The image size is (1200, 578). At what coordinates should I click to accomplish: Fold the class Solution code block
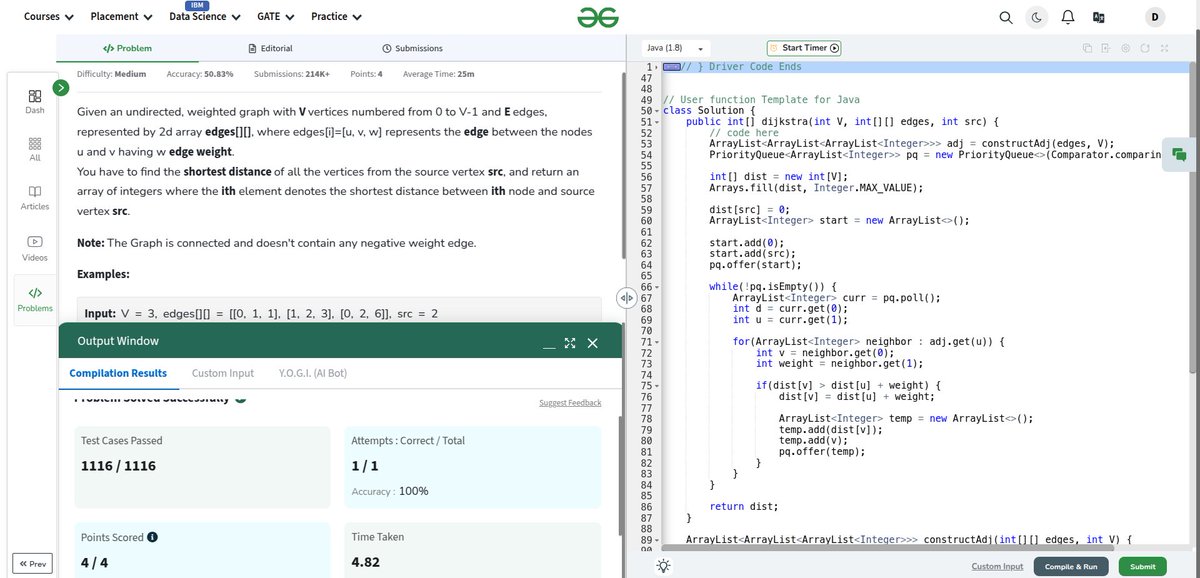click(x=656, y=110)
